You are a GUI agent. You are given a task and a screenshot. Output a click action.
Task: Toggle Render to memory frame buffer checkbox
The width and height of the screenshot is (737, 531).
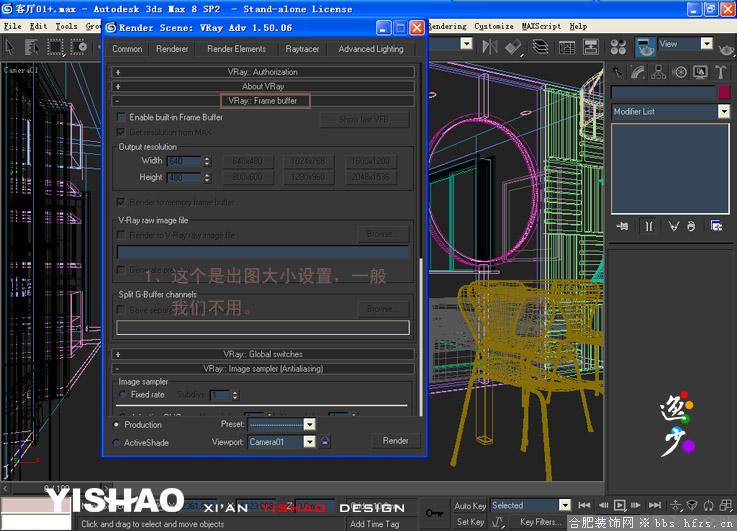coord(121,202)
